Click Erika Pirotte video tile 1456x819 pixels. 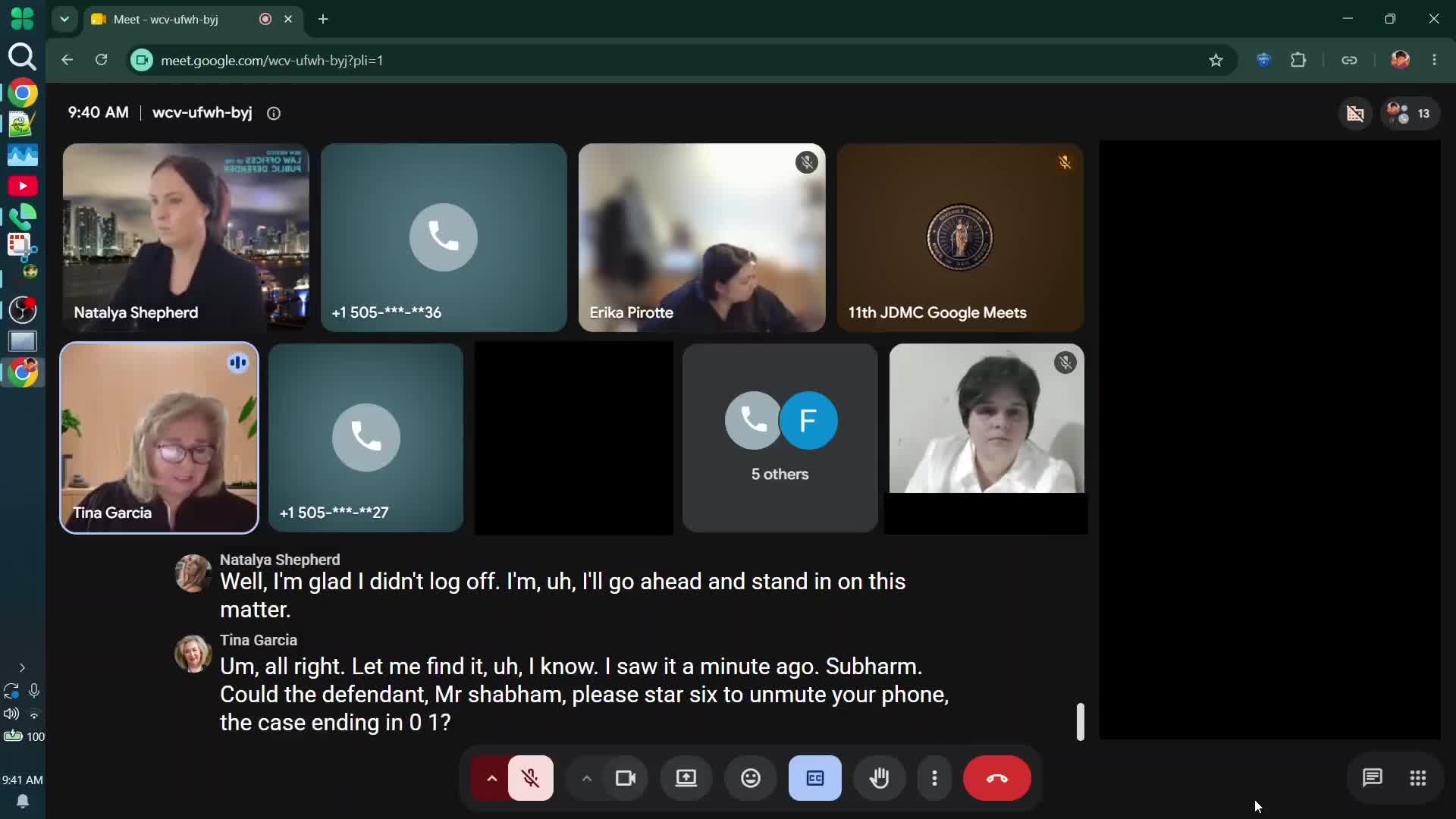(x=701, y=237)
